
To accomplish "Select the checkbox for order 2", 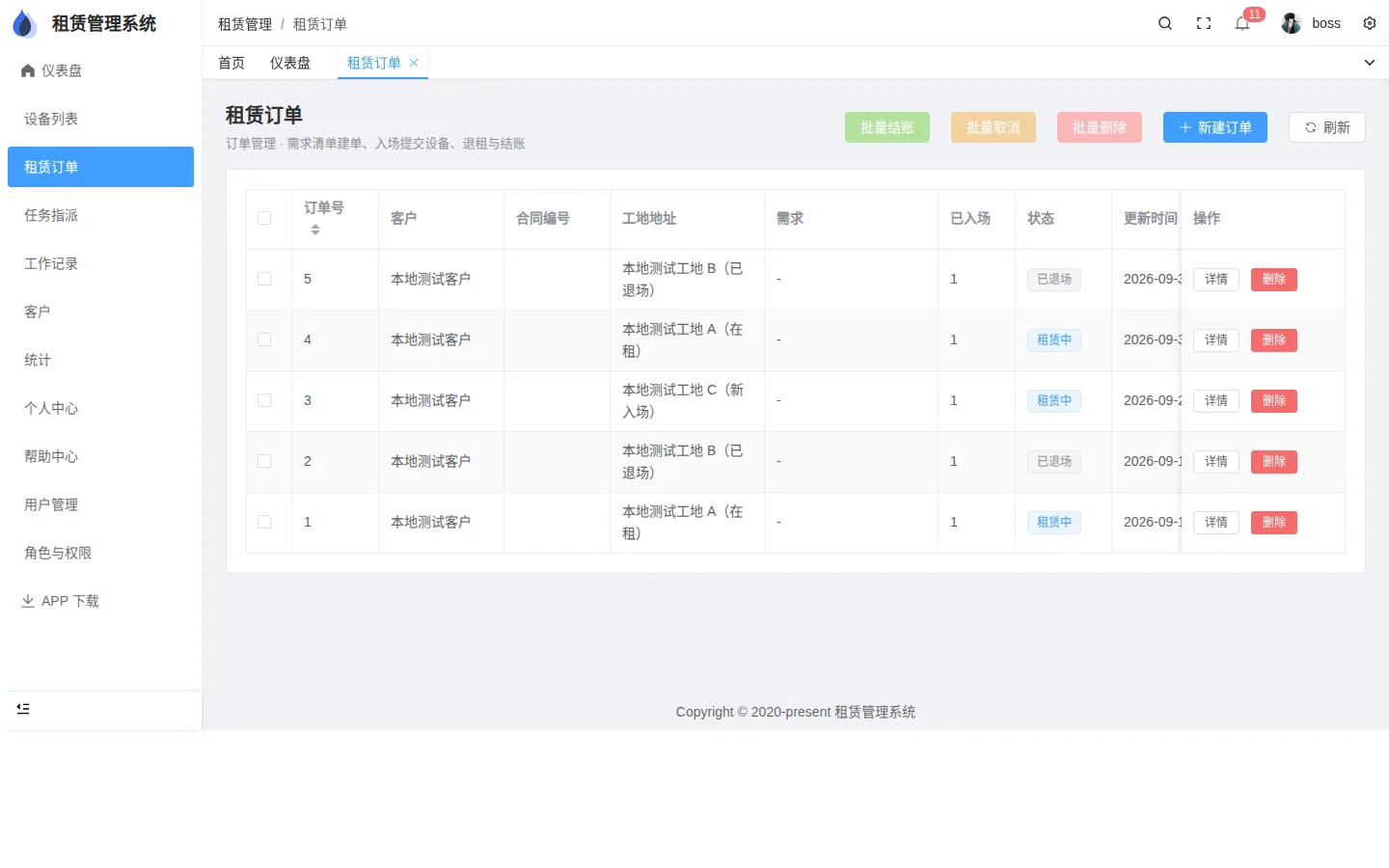I will 264,461.
